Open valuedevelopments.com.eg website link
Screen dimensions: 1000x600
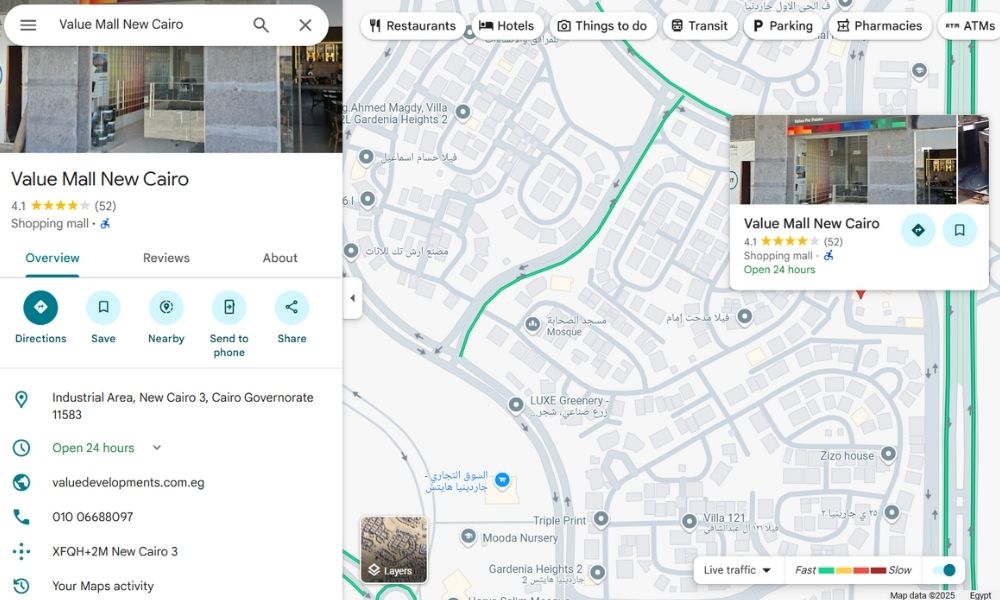[128, 482]
